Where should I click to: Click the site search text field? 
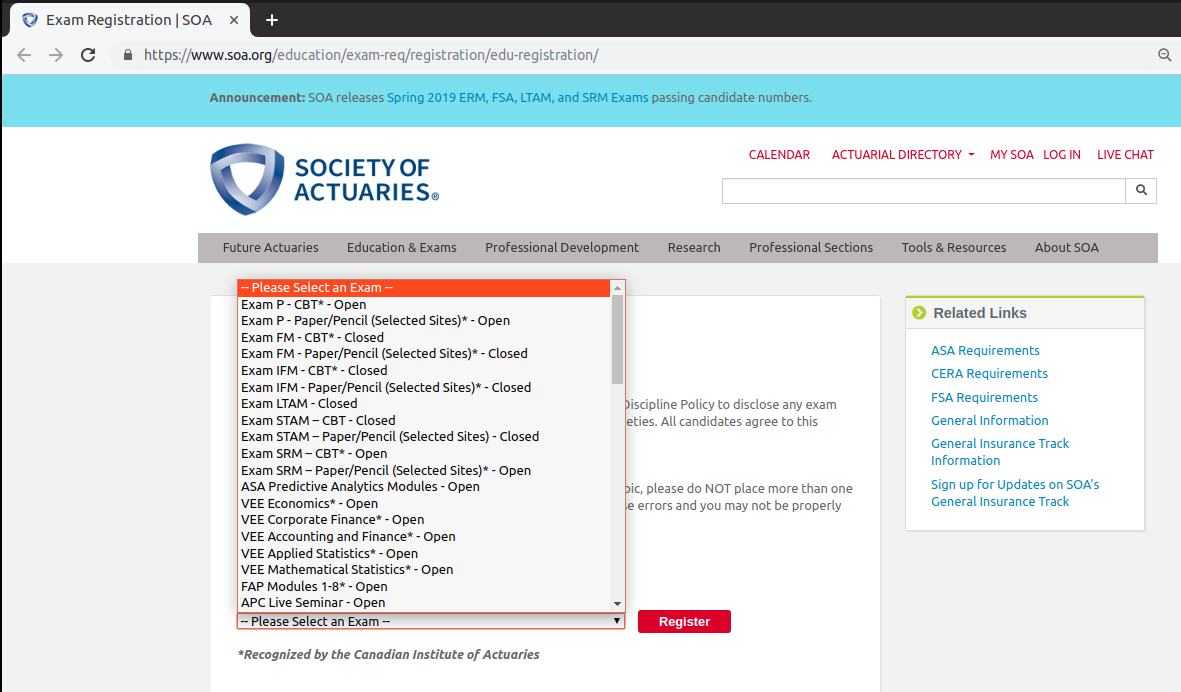pos(923,191)
